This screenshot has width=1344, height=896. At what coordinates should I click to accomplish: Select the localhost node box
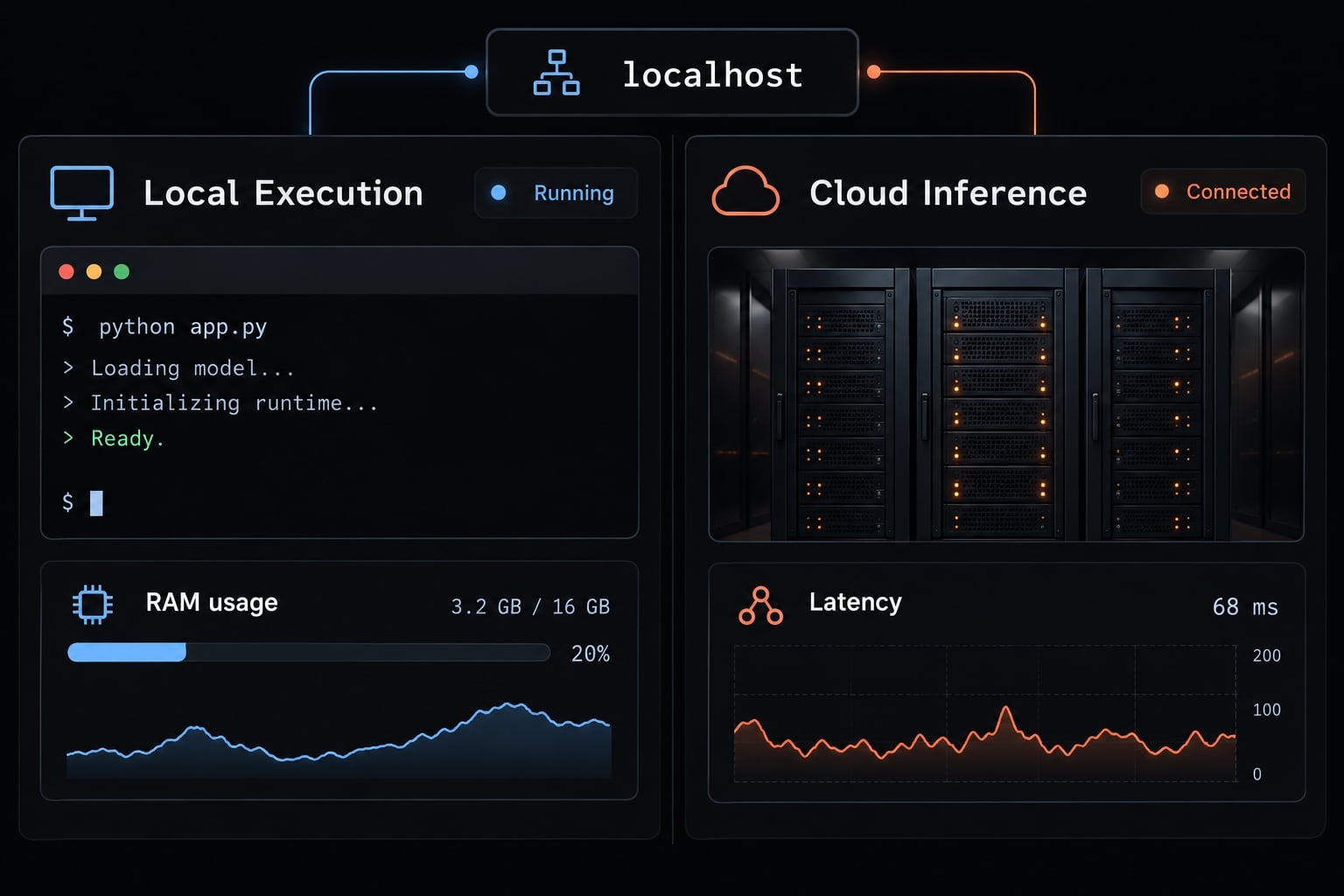(672, 73)
